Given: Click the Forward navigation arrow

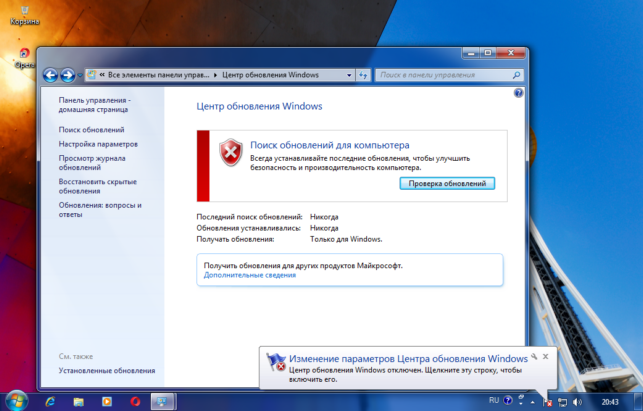Looking at the screenshot, I should click(68, 75).
